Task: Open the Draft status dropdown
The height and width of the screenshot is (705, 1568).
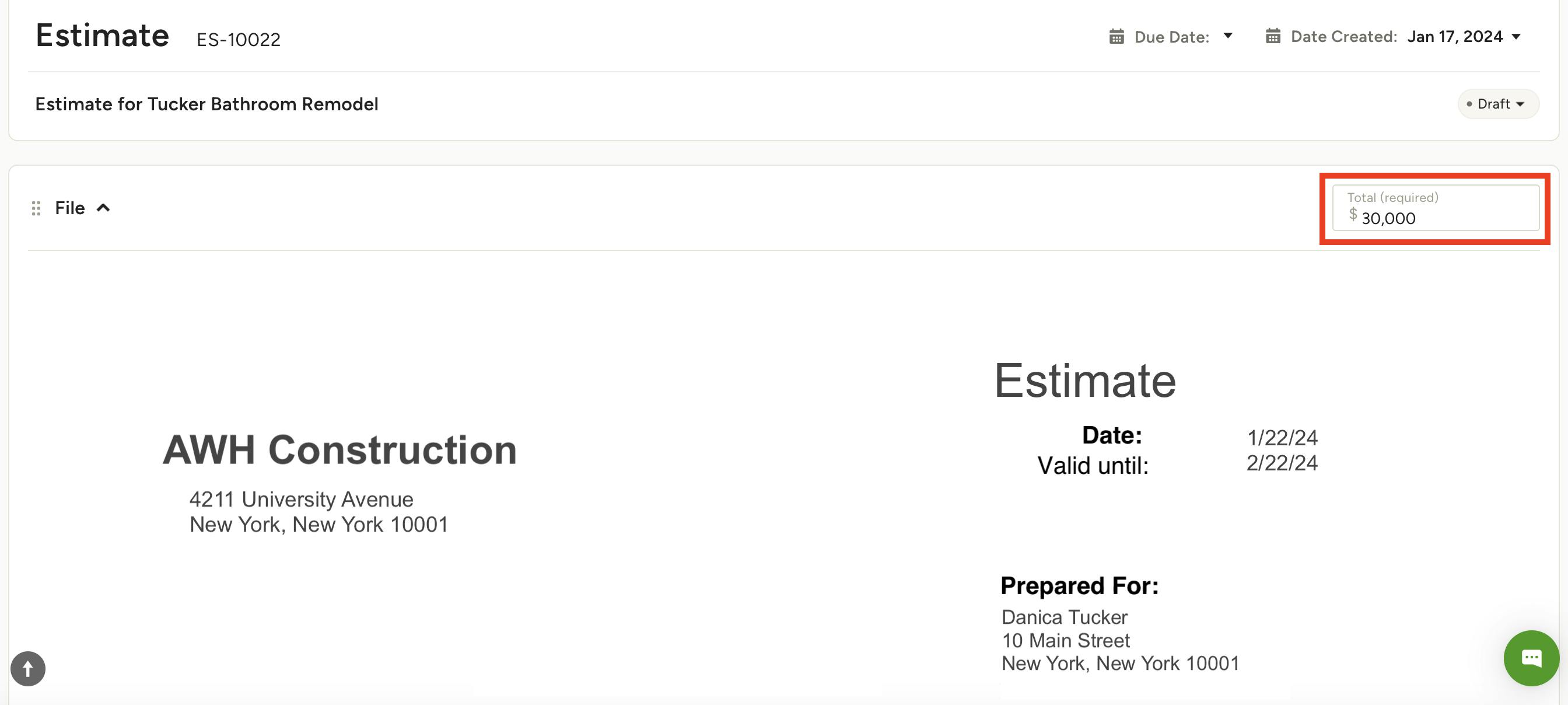Action: tap(1498, 104)
